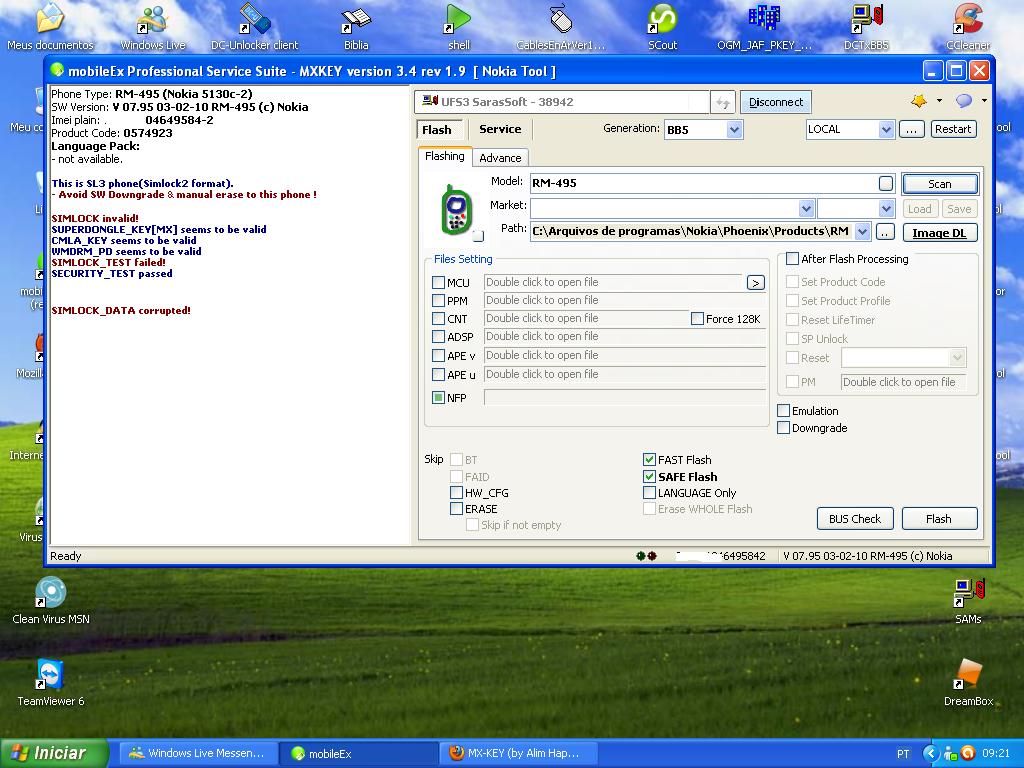
Task: Tick the LANGUAGE Only checkbox
Action: [649, 493]
